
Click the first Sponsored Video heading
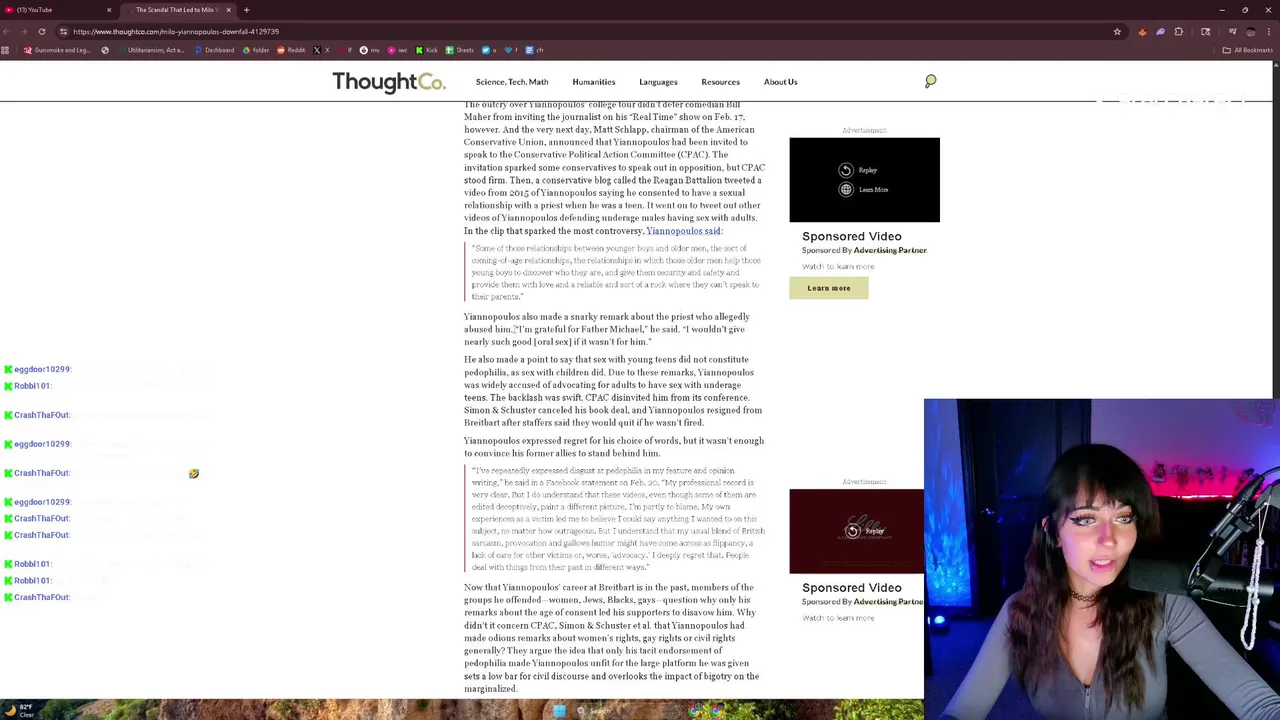pos(852,237)
